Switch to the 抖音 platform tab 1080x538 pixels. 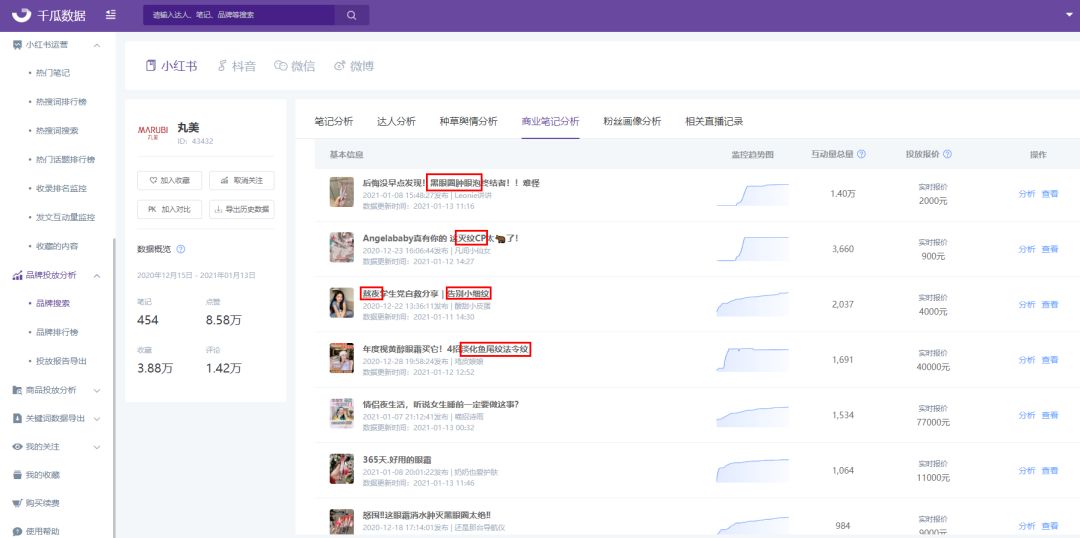pyautogui.click(x=236, y=66)
